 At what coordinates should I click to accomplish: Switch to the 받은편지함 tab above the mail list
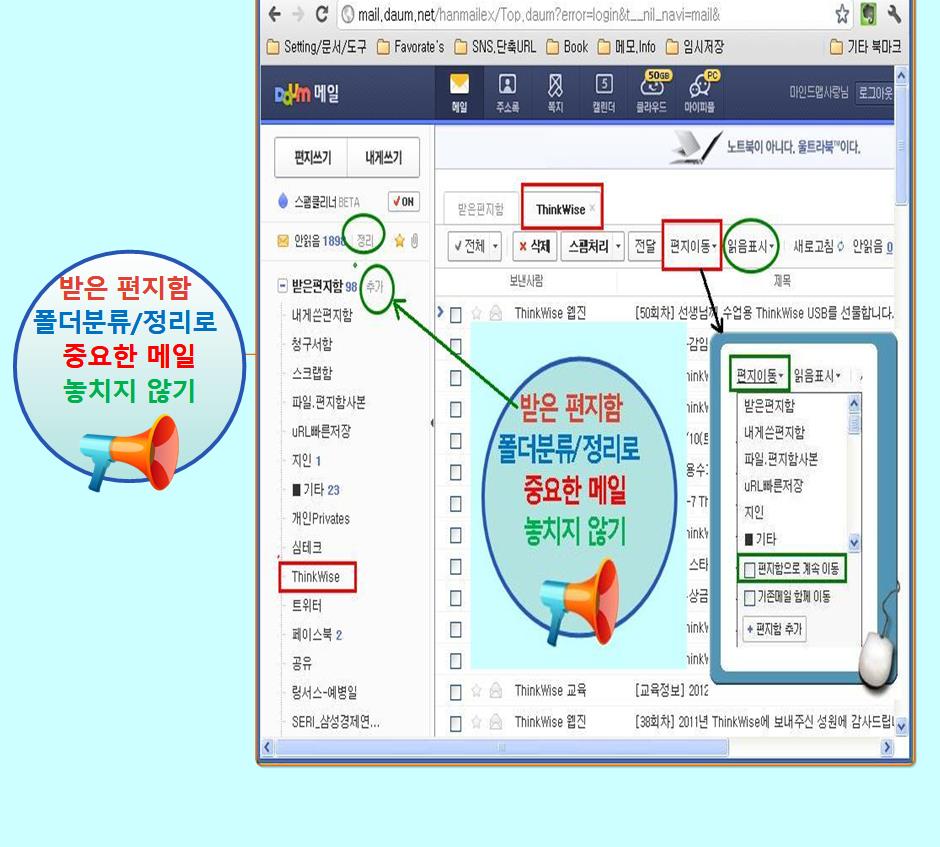point(480,210)
